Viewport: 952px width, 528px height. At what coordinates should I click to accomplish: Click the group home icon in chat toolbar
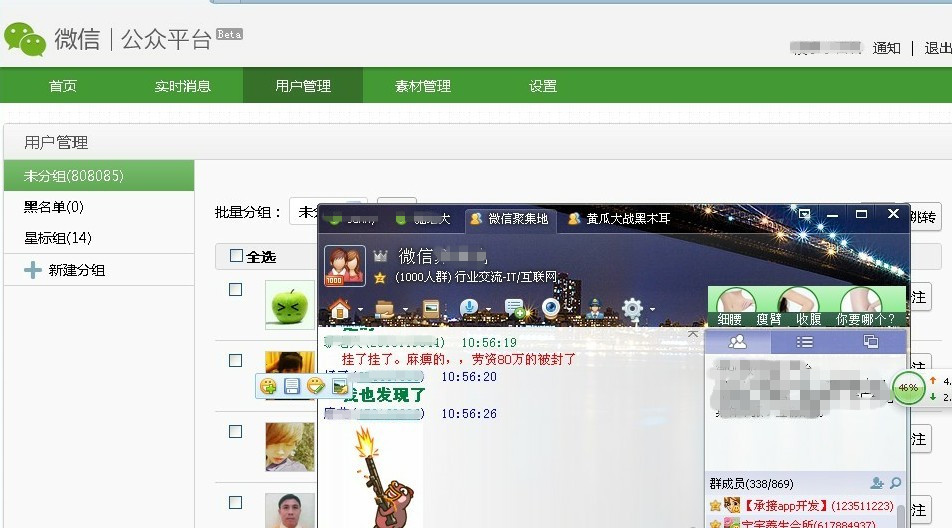click(339, 309)
